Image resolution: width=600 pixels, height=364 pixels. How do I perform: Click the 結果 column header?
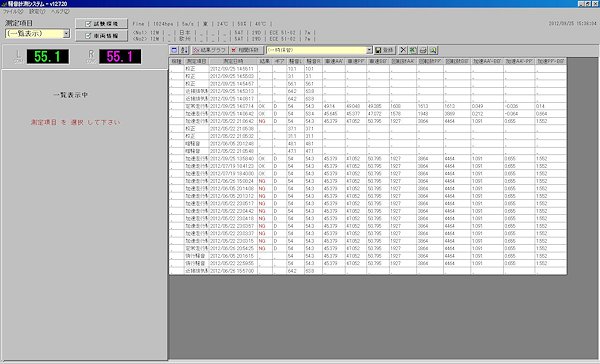point(265,61)
